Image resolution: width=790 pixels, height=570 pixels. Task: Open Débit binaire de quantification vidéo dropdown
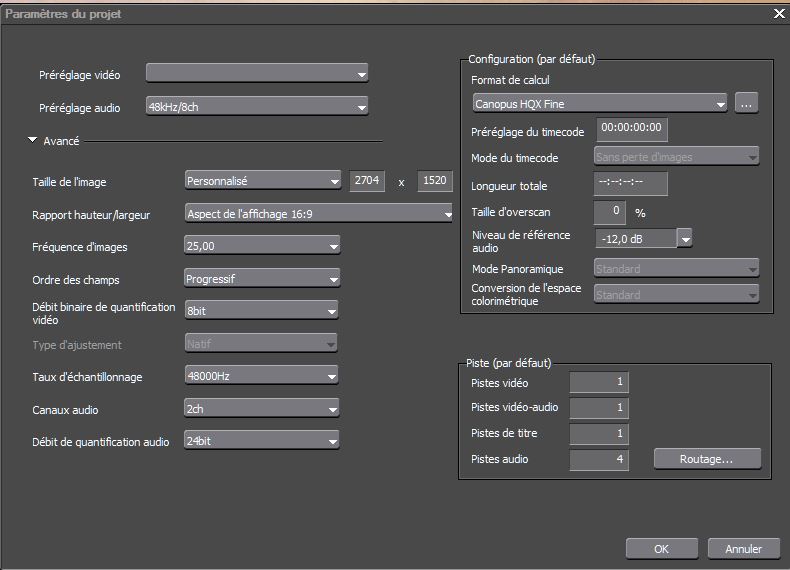262,311
